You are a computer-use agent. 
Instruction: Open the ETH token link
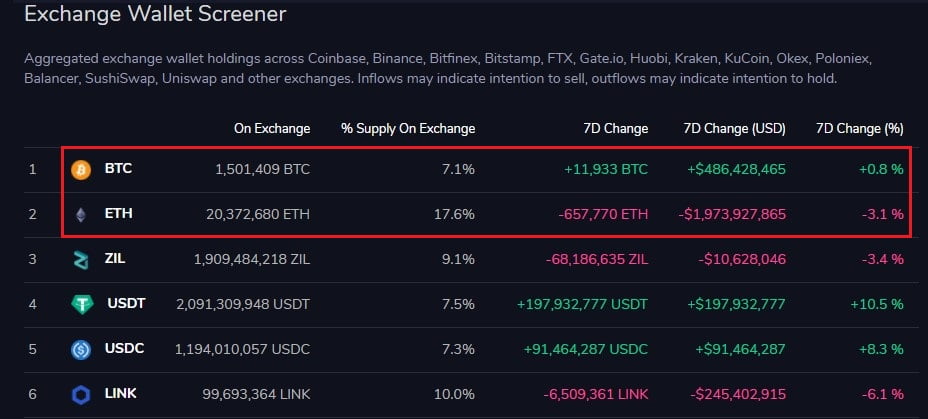point(118,214)
